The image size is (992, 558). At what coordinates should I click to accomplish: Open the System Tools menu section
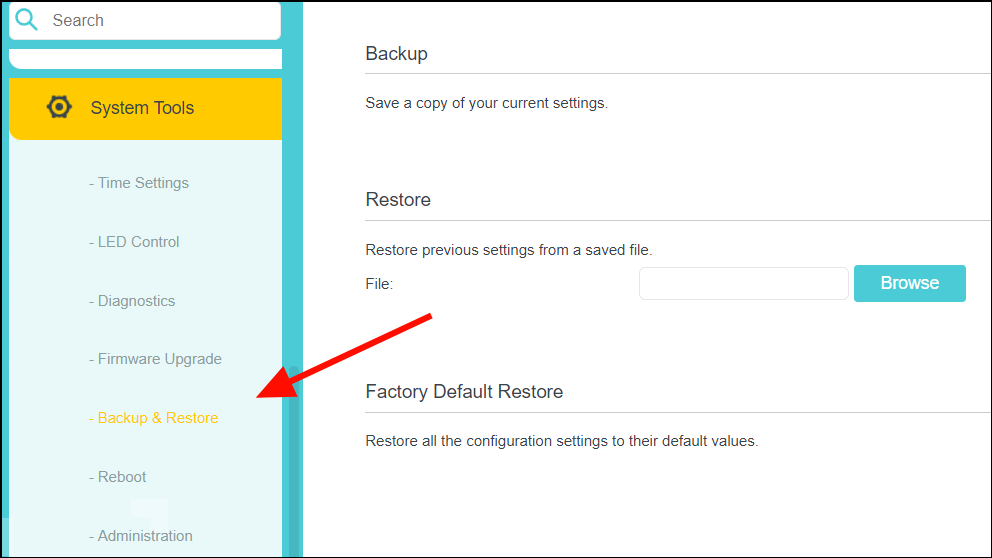tap(146, 108)
